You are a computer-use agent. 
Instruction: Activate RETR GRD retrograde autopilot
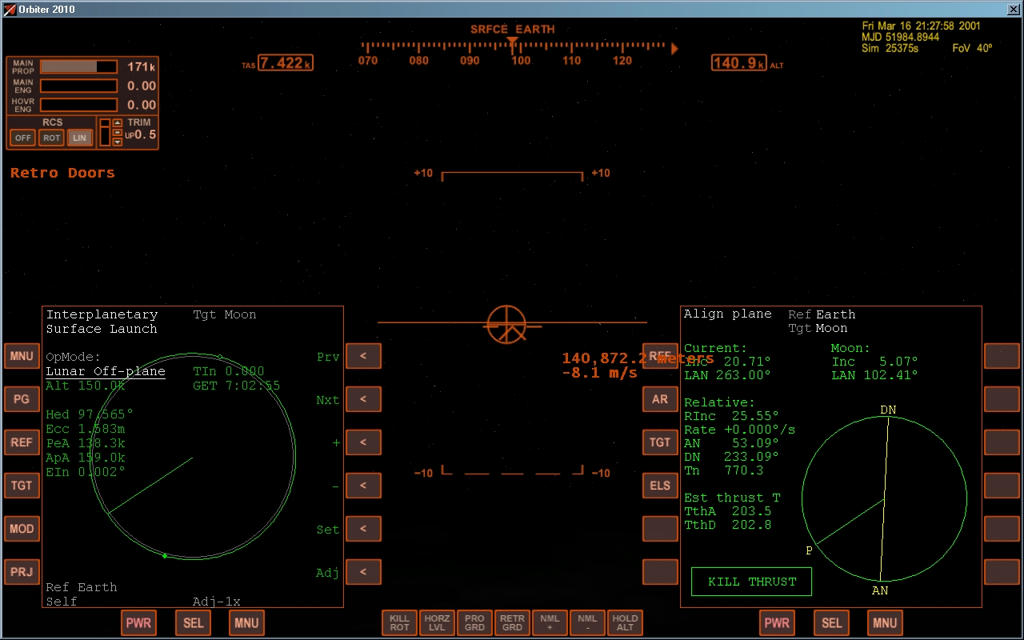point(512,622)
